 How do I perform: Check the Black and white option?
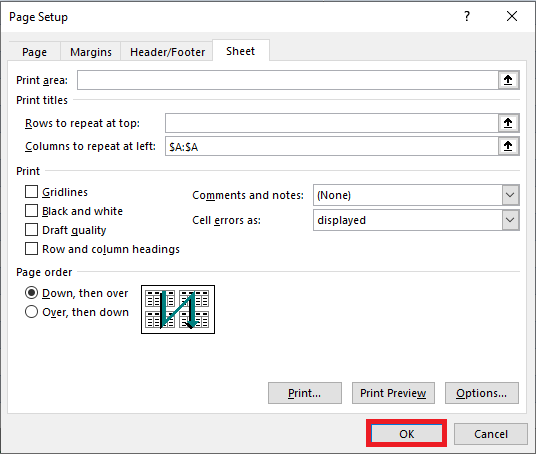pyautogui.click(x=31, y=211)
